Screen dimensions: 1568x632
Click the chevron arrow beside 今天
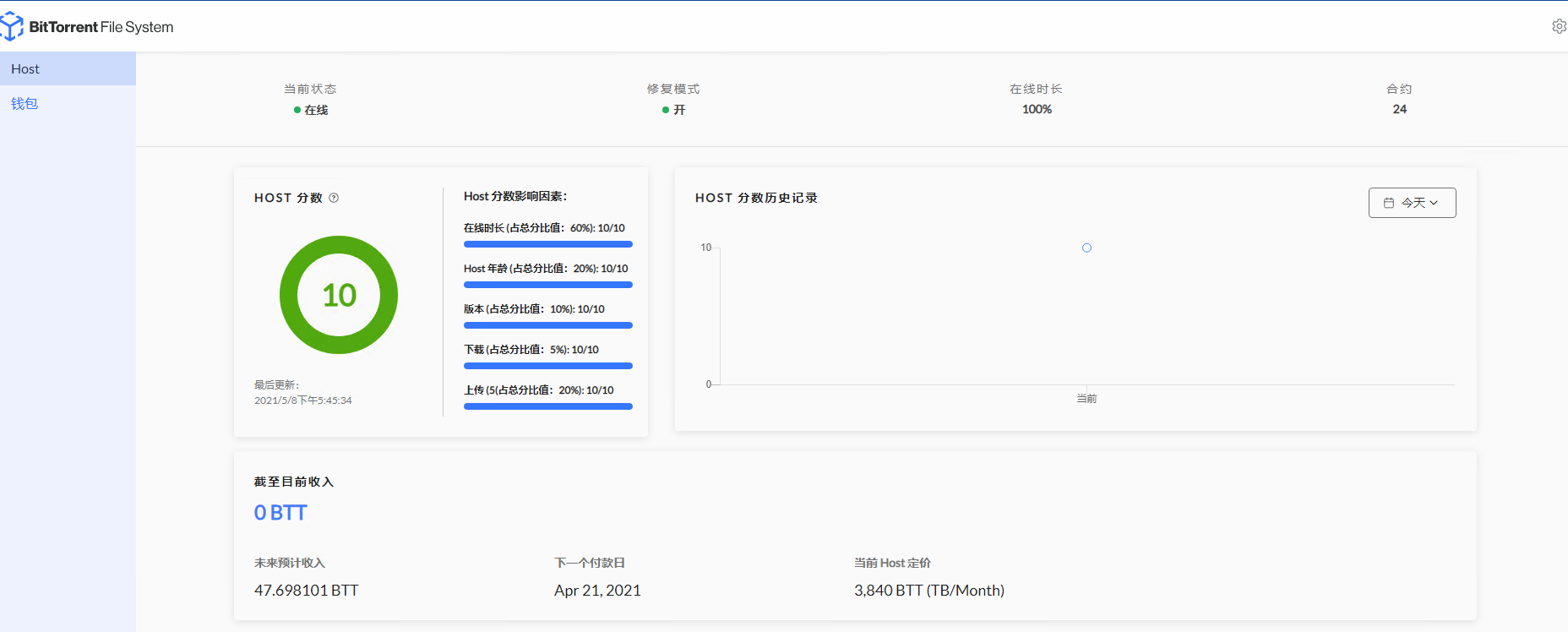(x=1434, y=203)
